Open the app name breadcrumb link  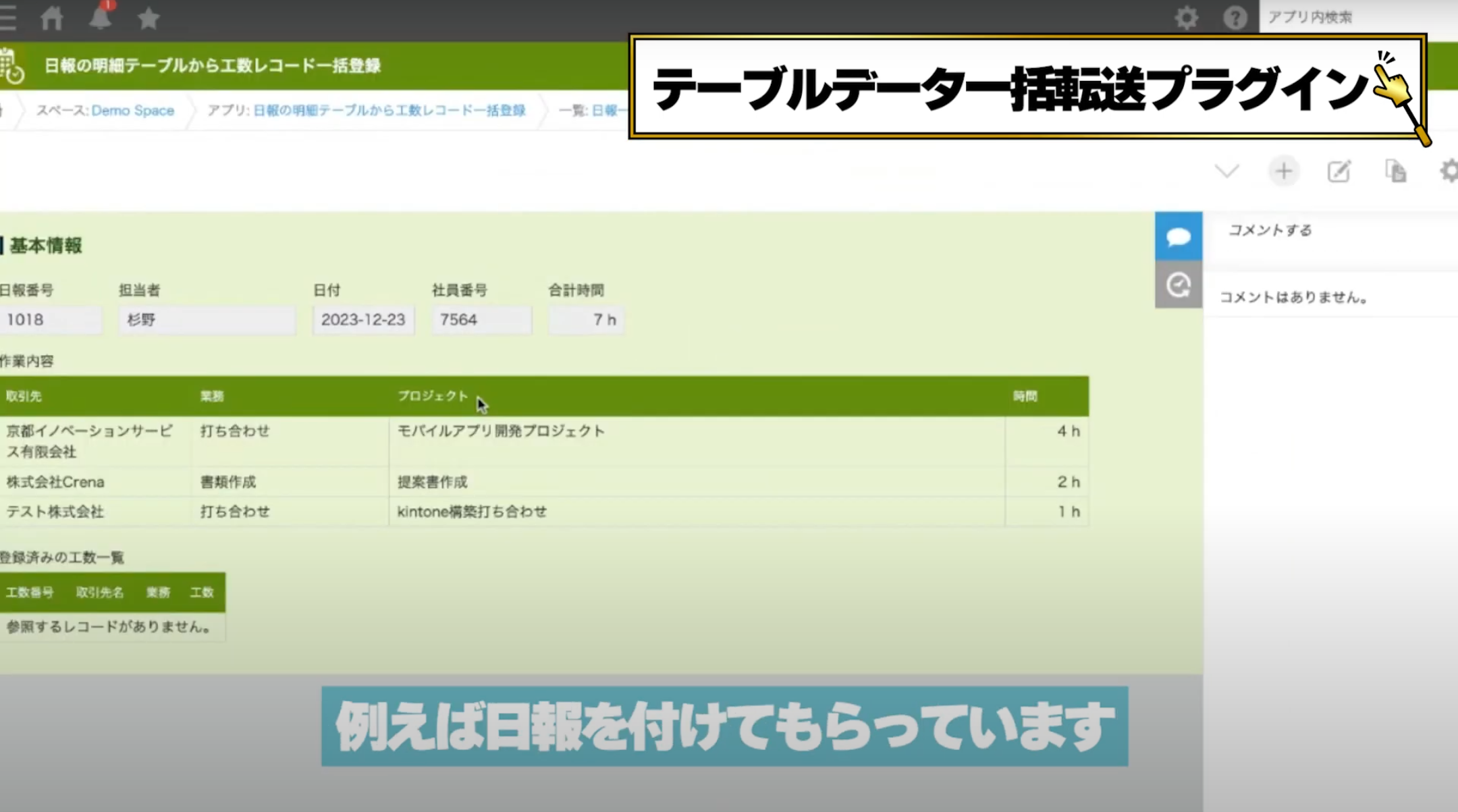pyautogui.click(x=389, y=111)
